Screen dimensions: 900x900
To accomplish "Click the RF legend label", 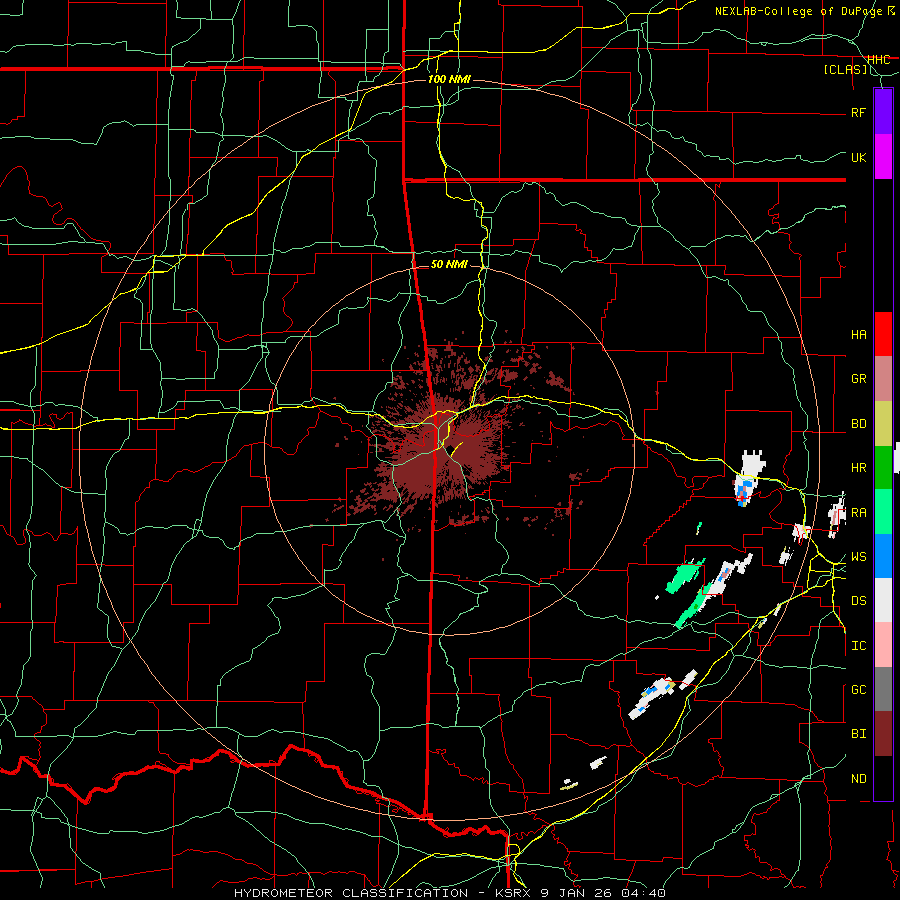I will point(858,112).
